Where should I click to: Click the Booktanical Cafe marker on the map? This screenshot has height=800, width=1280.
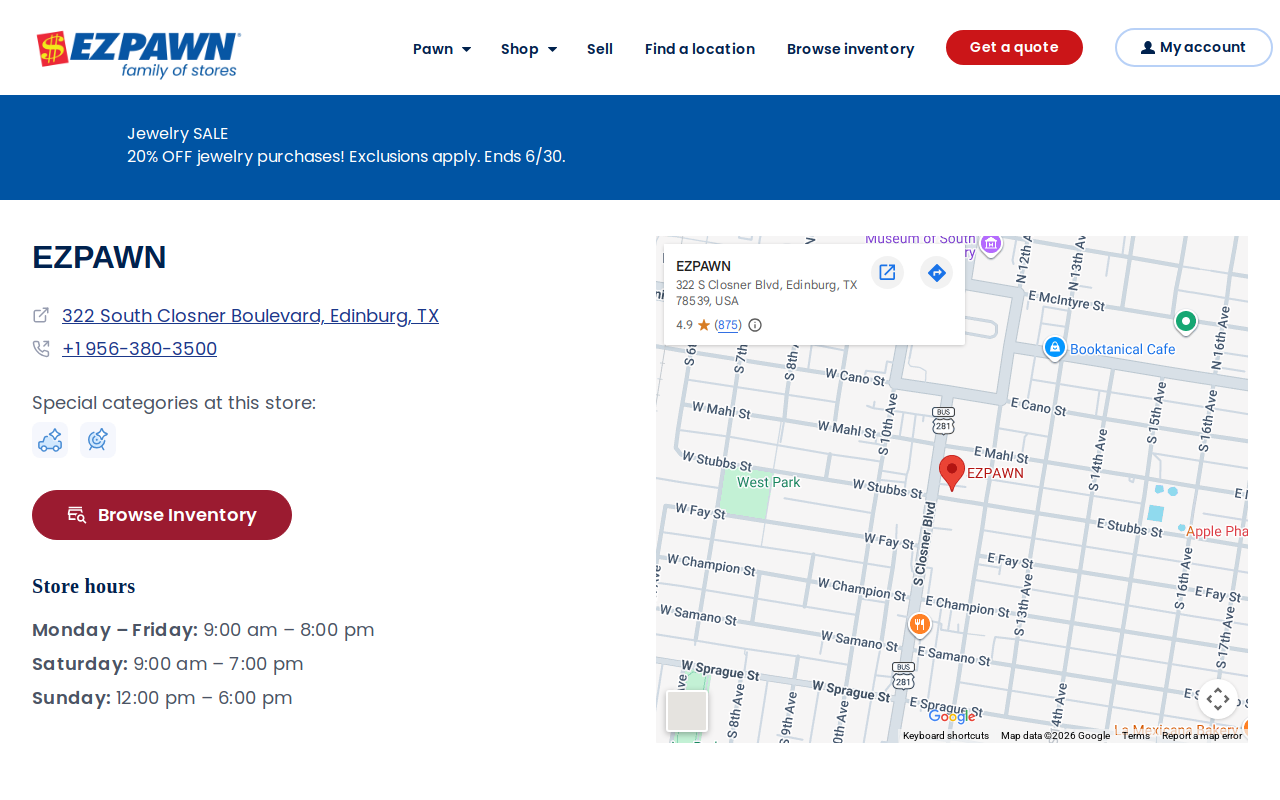click(1054, 348)
